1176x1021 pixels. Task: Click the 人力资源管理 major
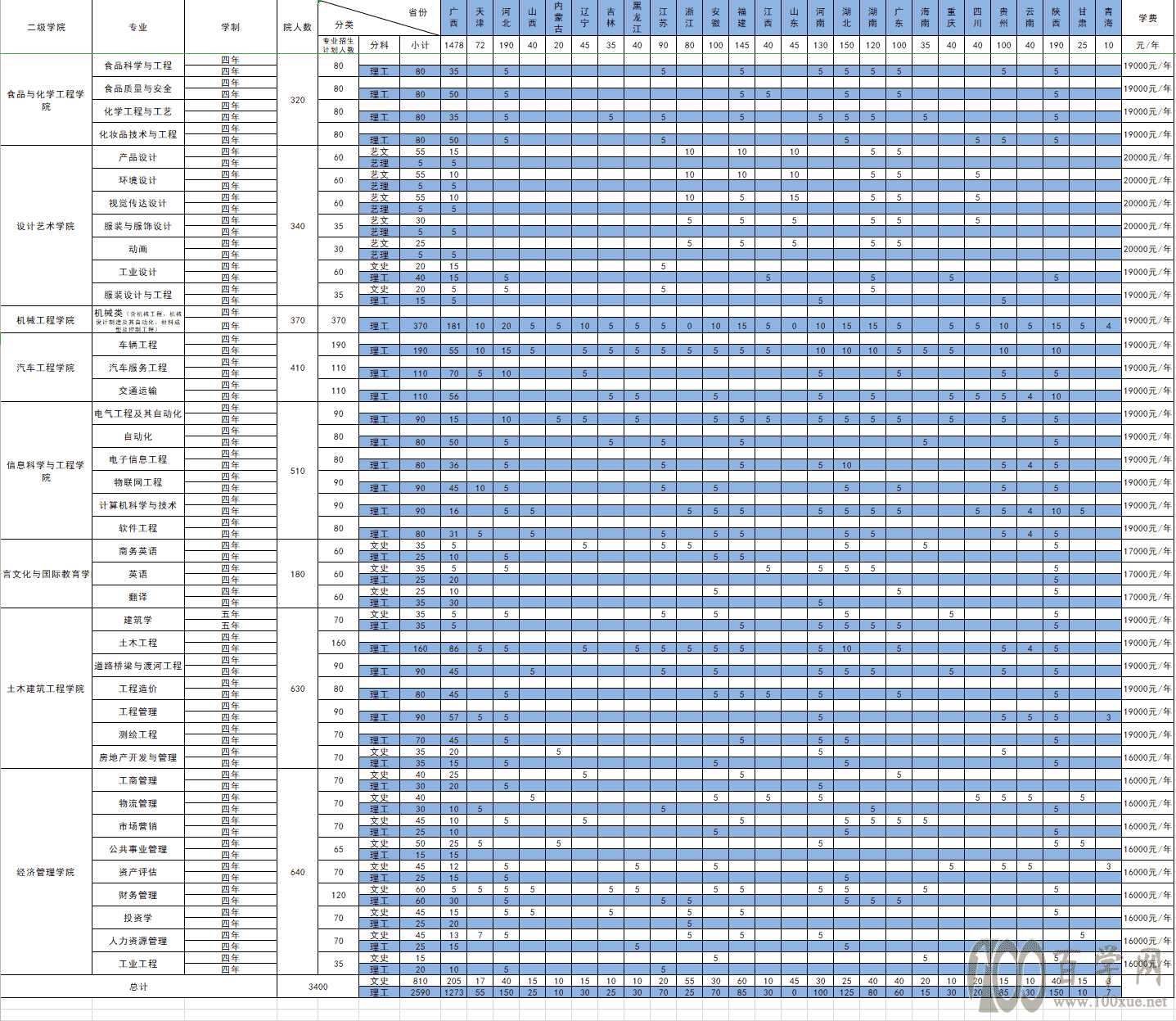pos(138,941)
